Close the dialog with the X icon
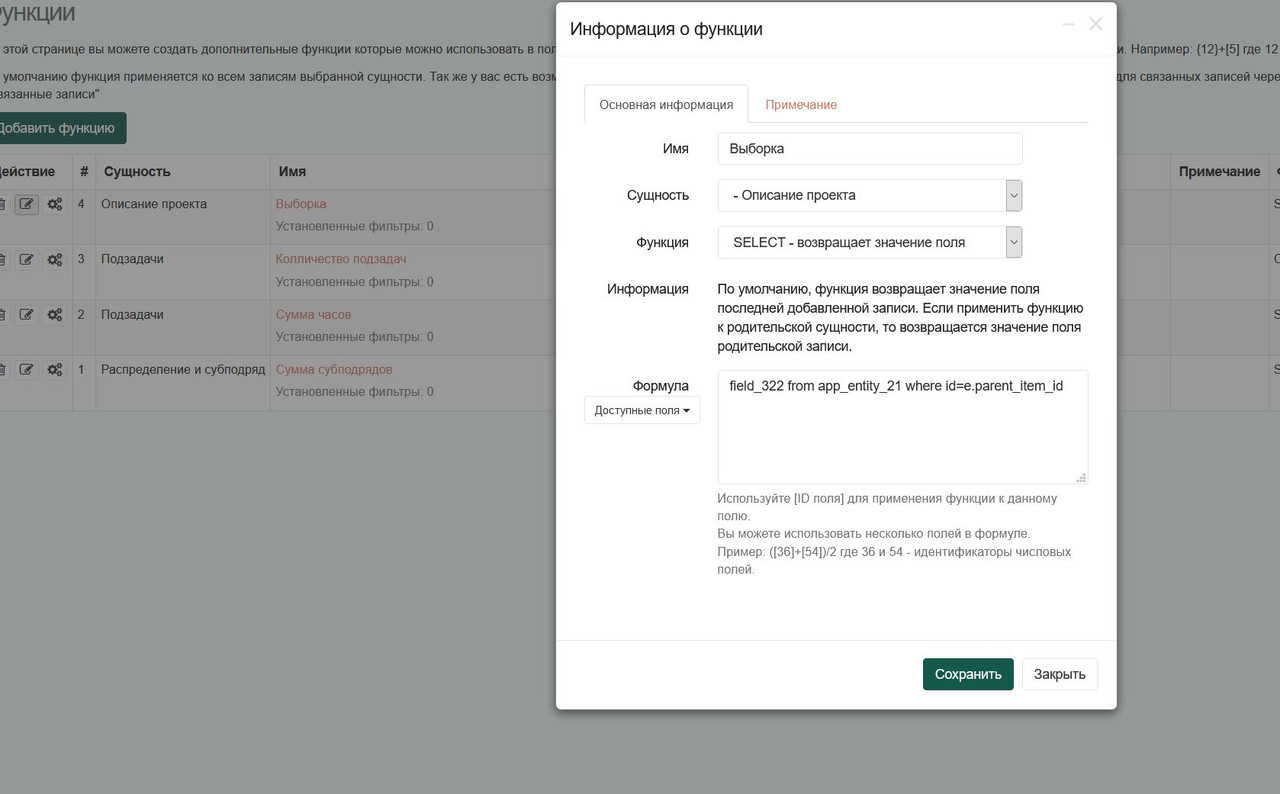Viewport: 1280px width, 794px height. point(1096,24)
